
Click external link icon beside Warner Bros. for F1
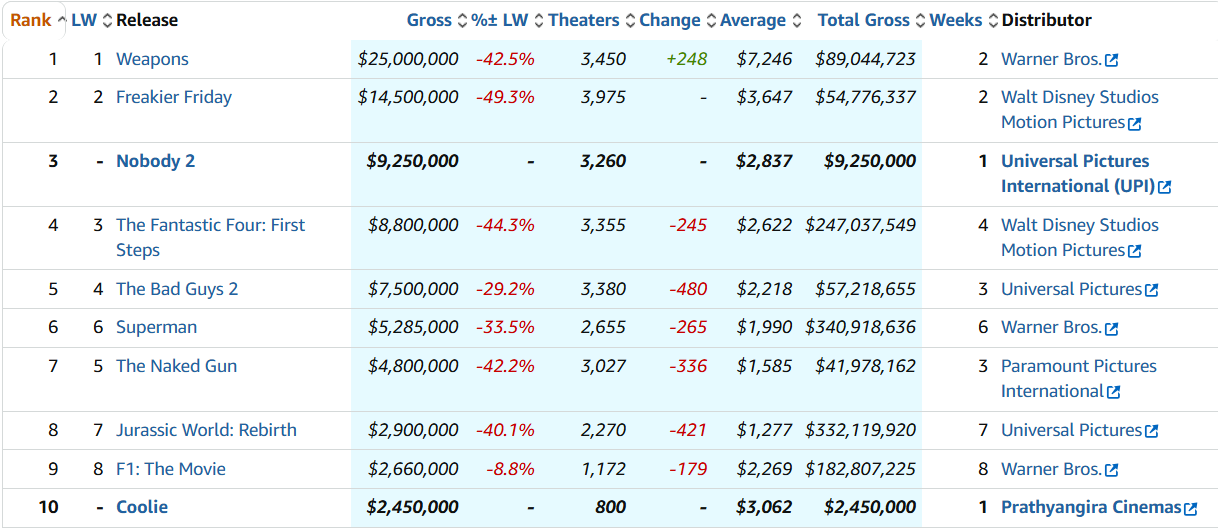coord(1111,470)
